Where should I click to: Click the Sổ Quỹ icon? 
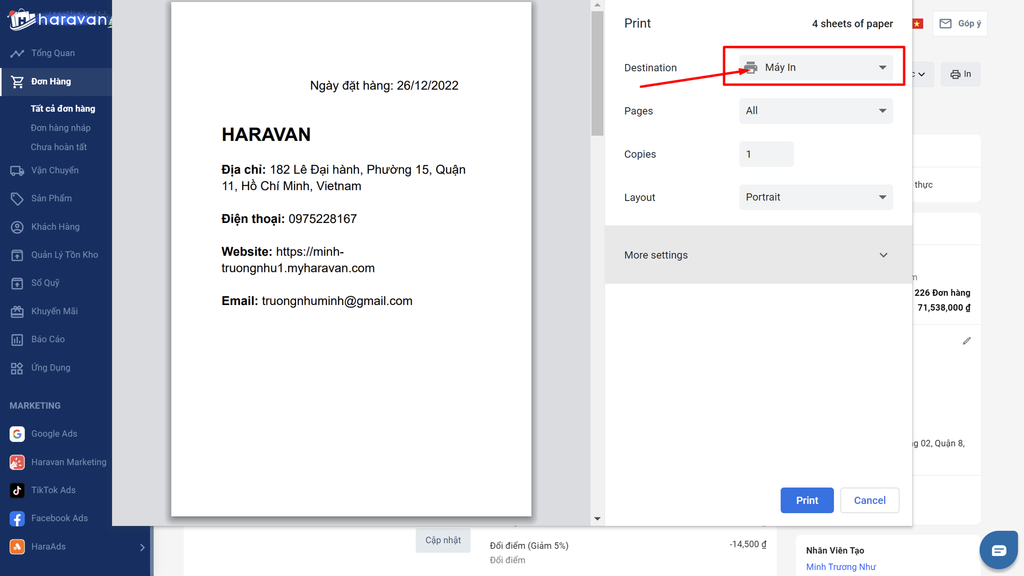17,283
